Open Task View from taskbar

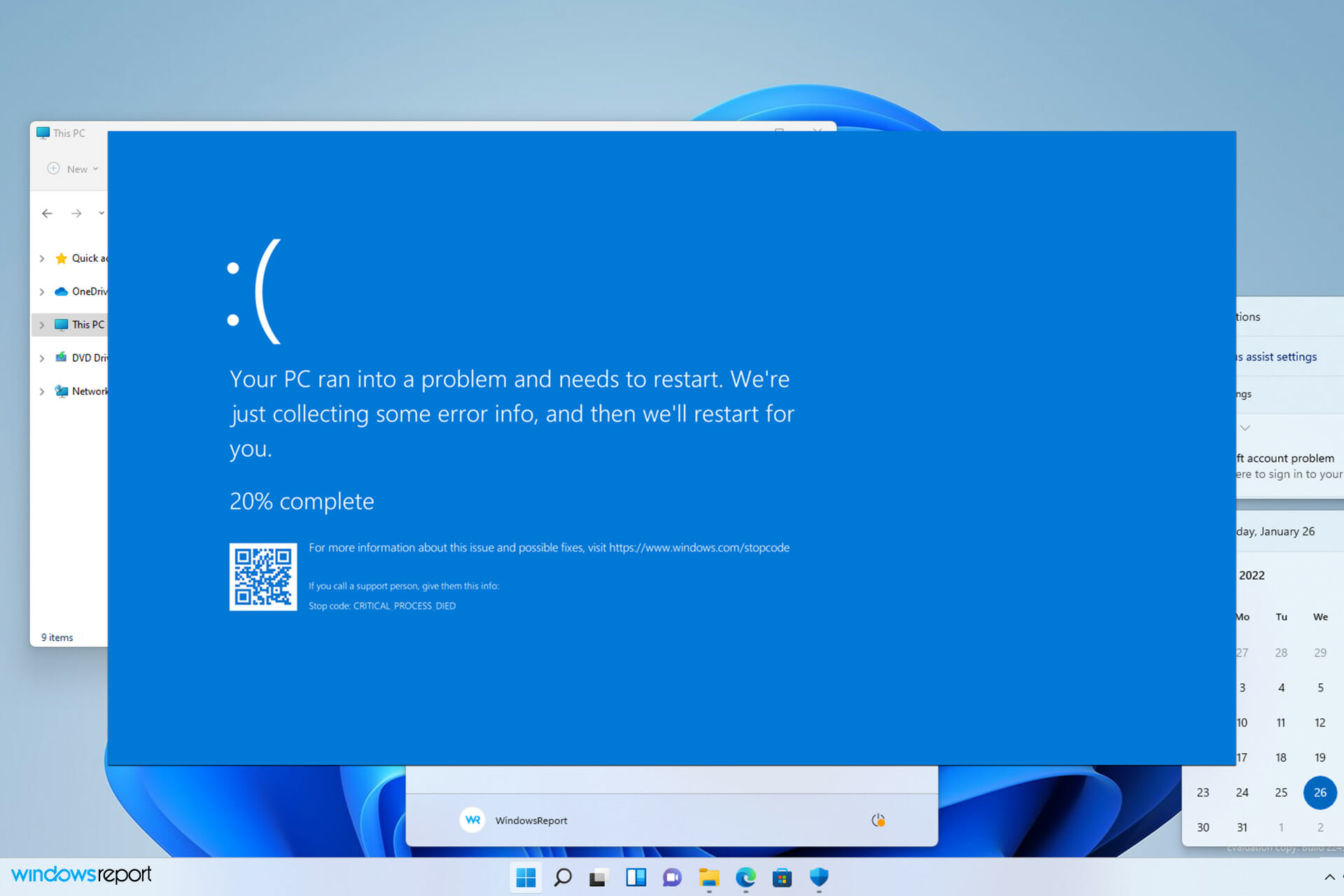click(598, 877)
